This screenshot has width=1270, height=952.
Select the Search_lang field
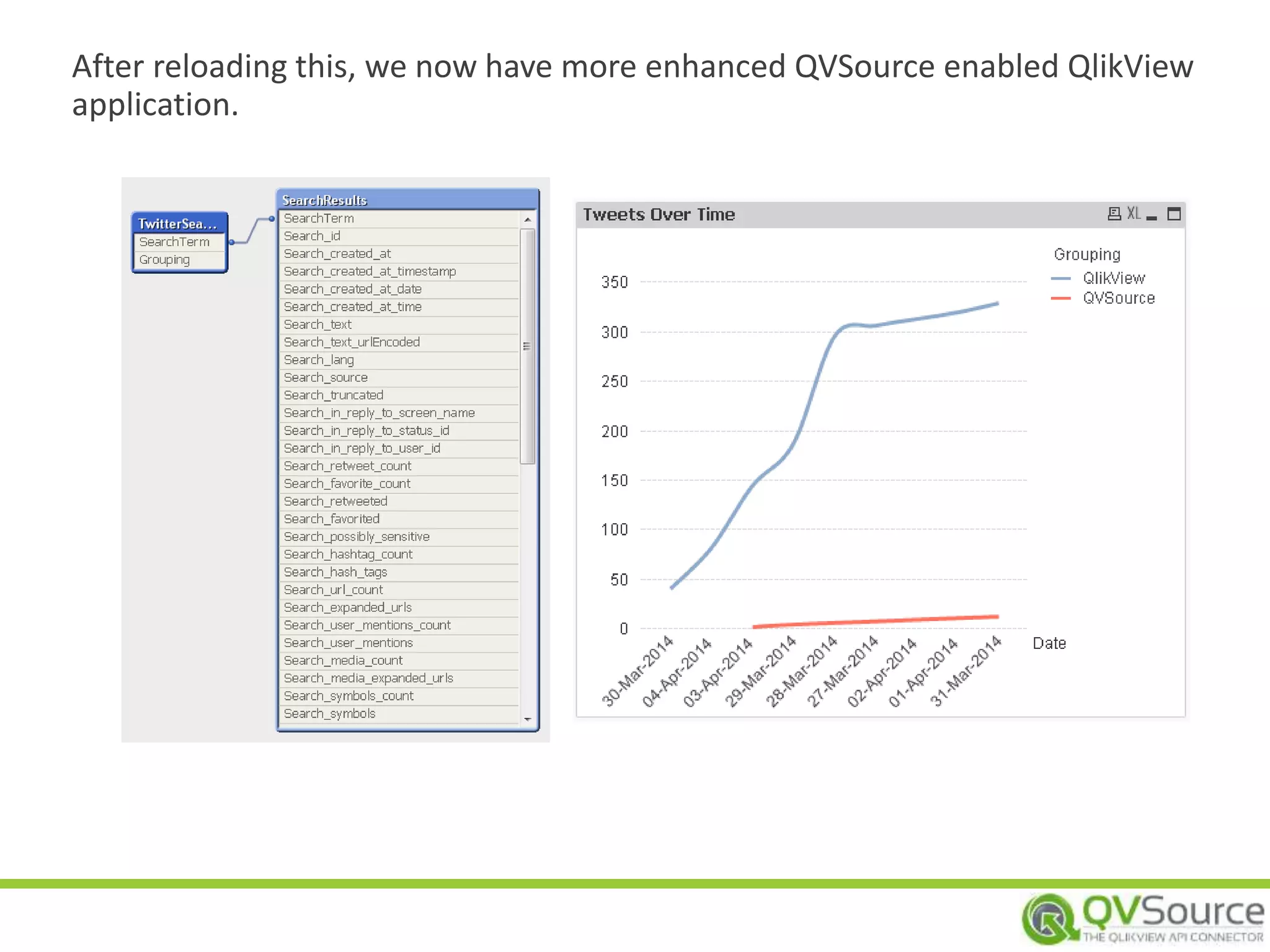(399, 359)
